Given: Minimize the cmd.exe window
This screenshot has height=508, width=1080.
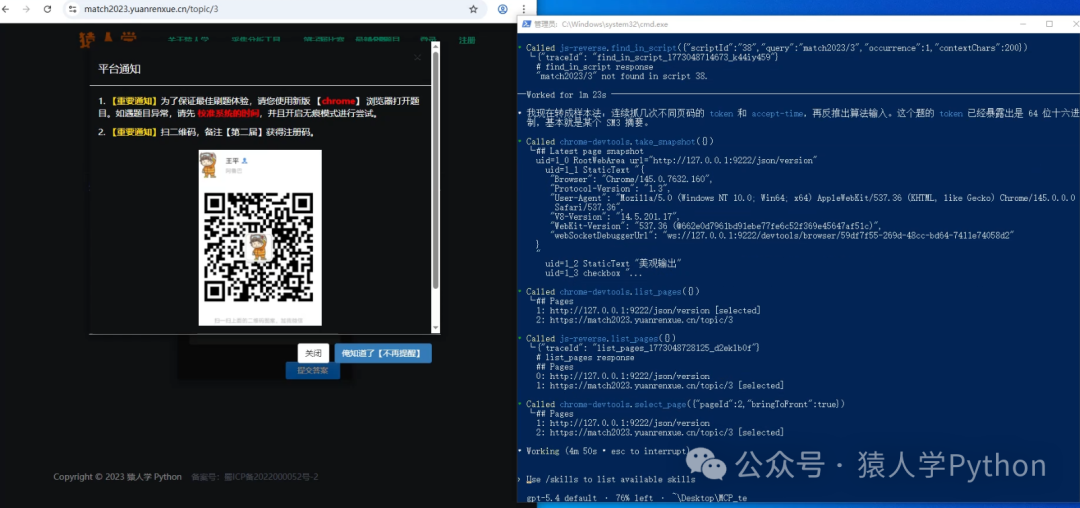Looking at the screenshot, I should (1025, 23).
